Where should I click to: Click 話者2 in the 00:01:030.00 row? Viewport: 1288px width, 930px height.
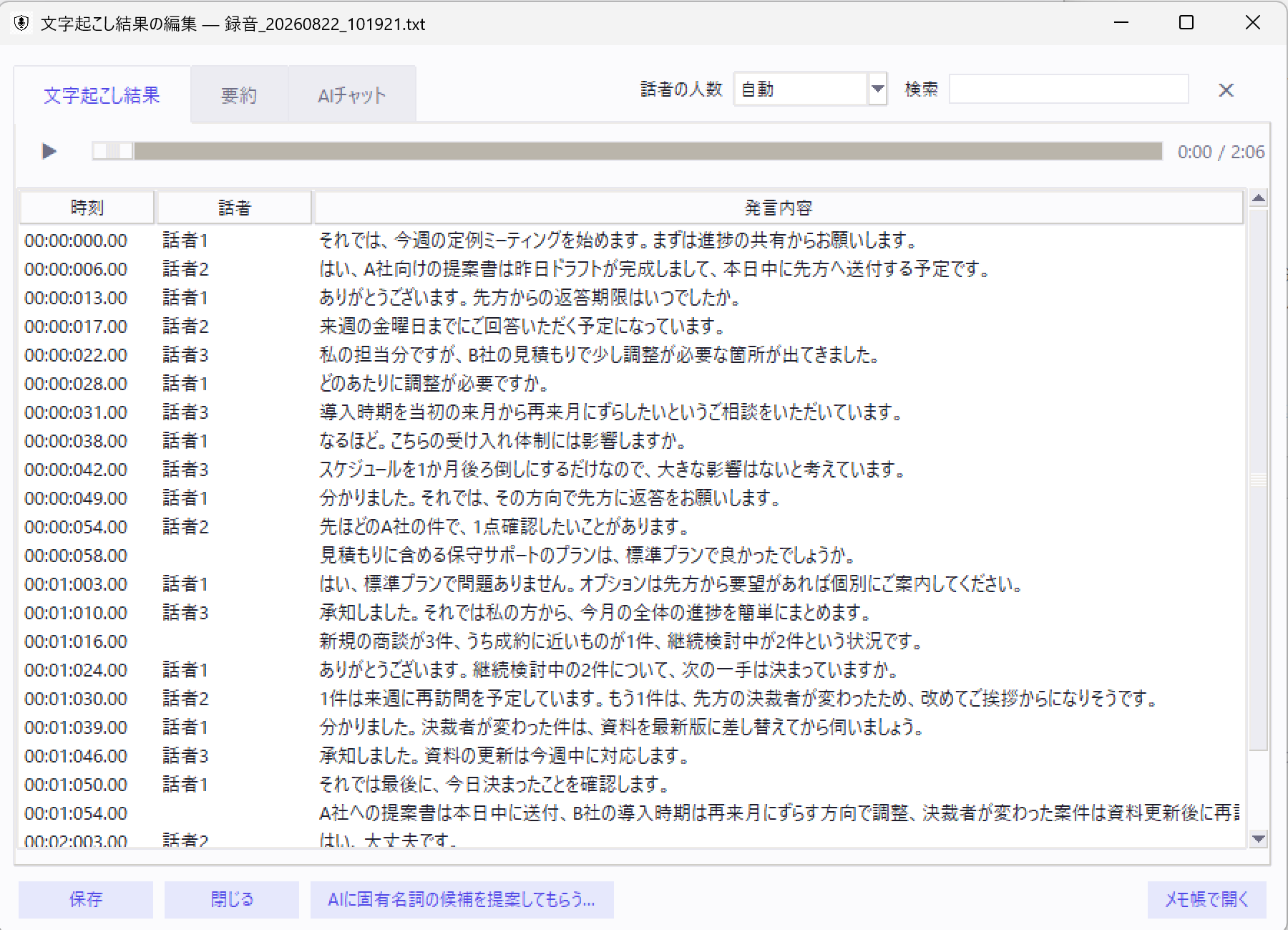coord(185,699)
